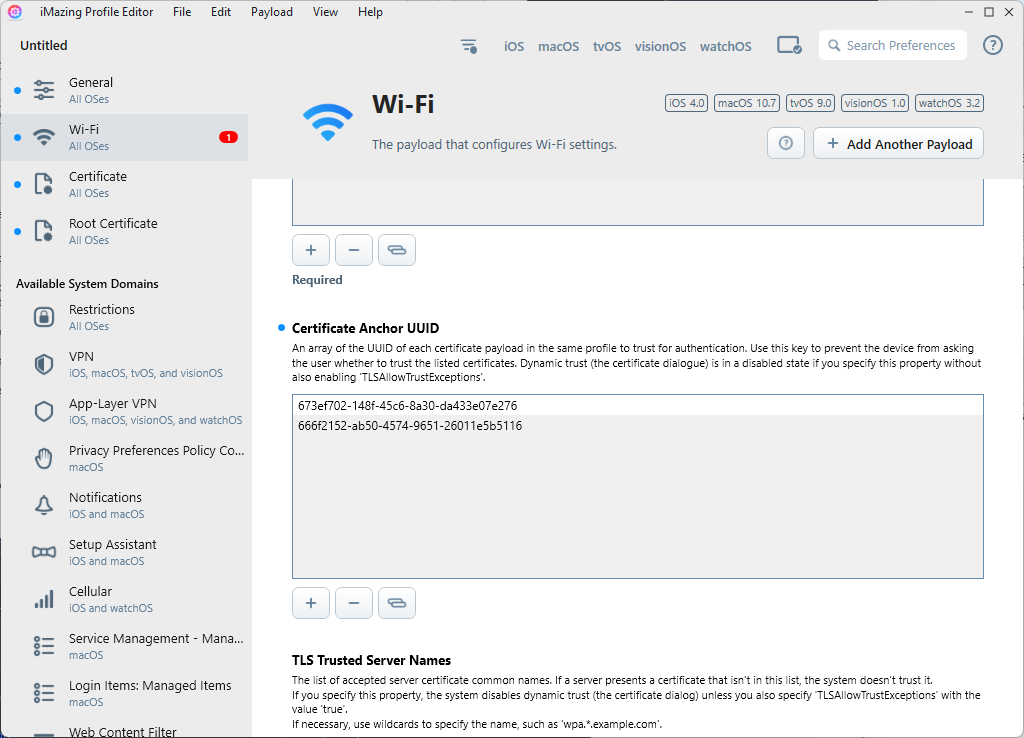Click the device preview icon with checkmark
1024x738 pixels.
click(789, 46)
